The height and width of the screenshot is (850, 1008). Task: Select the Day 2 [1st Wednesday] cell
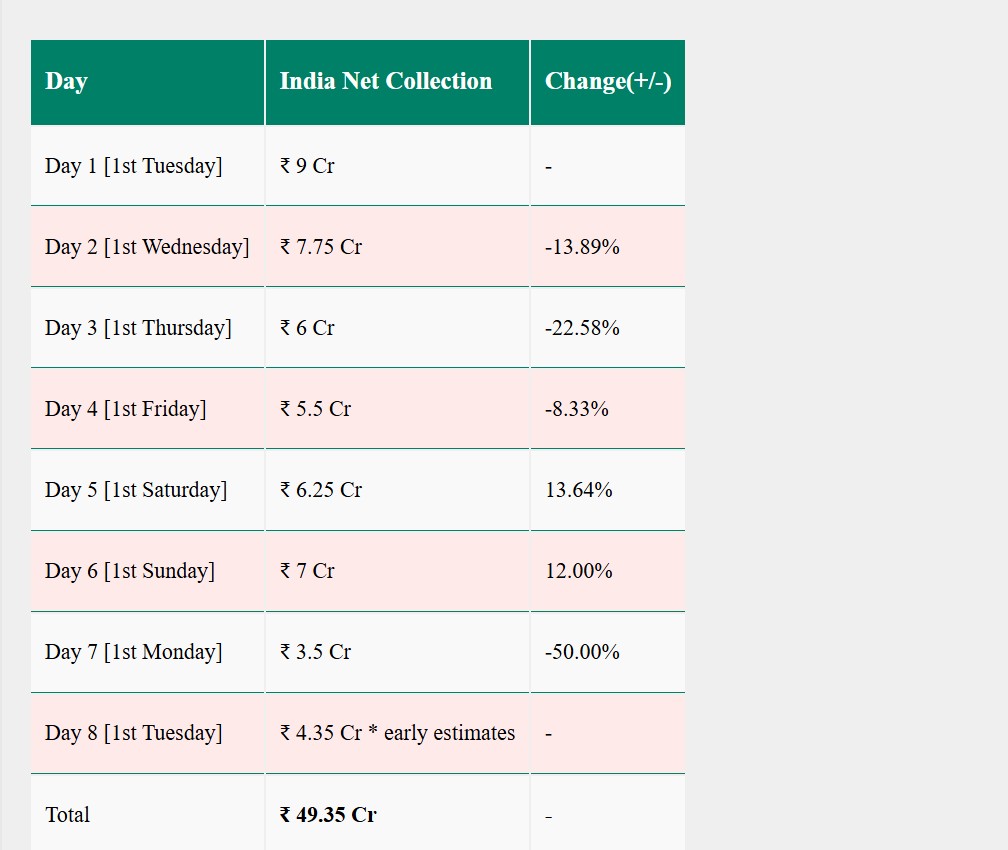pos(147,247)
